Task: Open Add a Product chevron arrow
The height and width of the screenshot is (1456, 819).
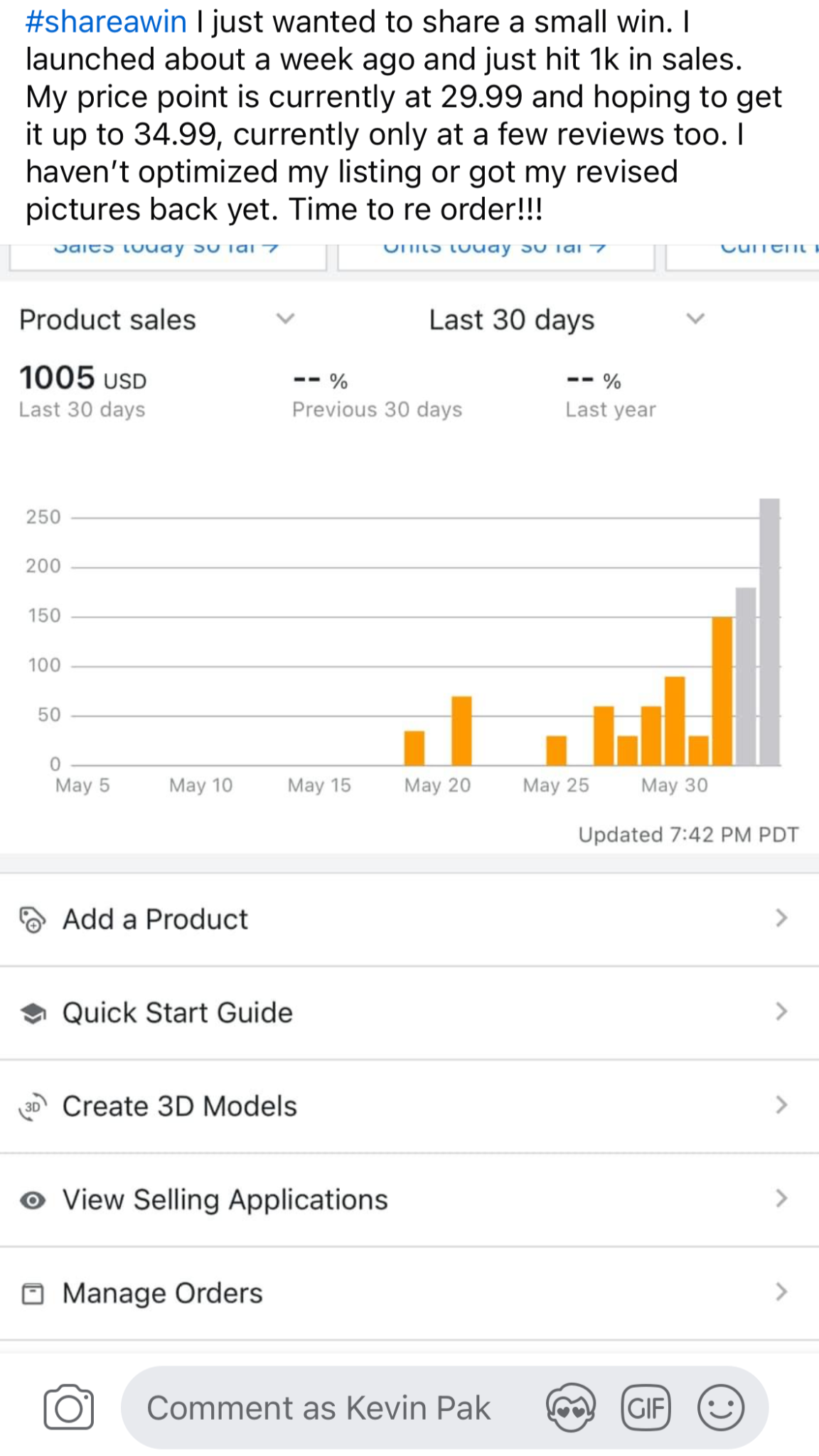Action: (x=781, y=919)
